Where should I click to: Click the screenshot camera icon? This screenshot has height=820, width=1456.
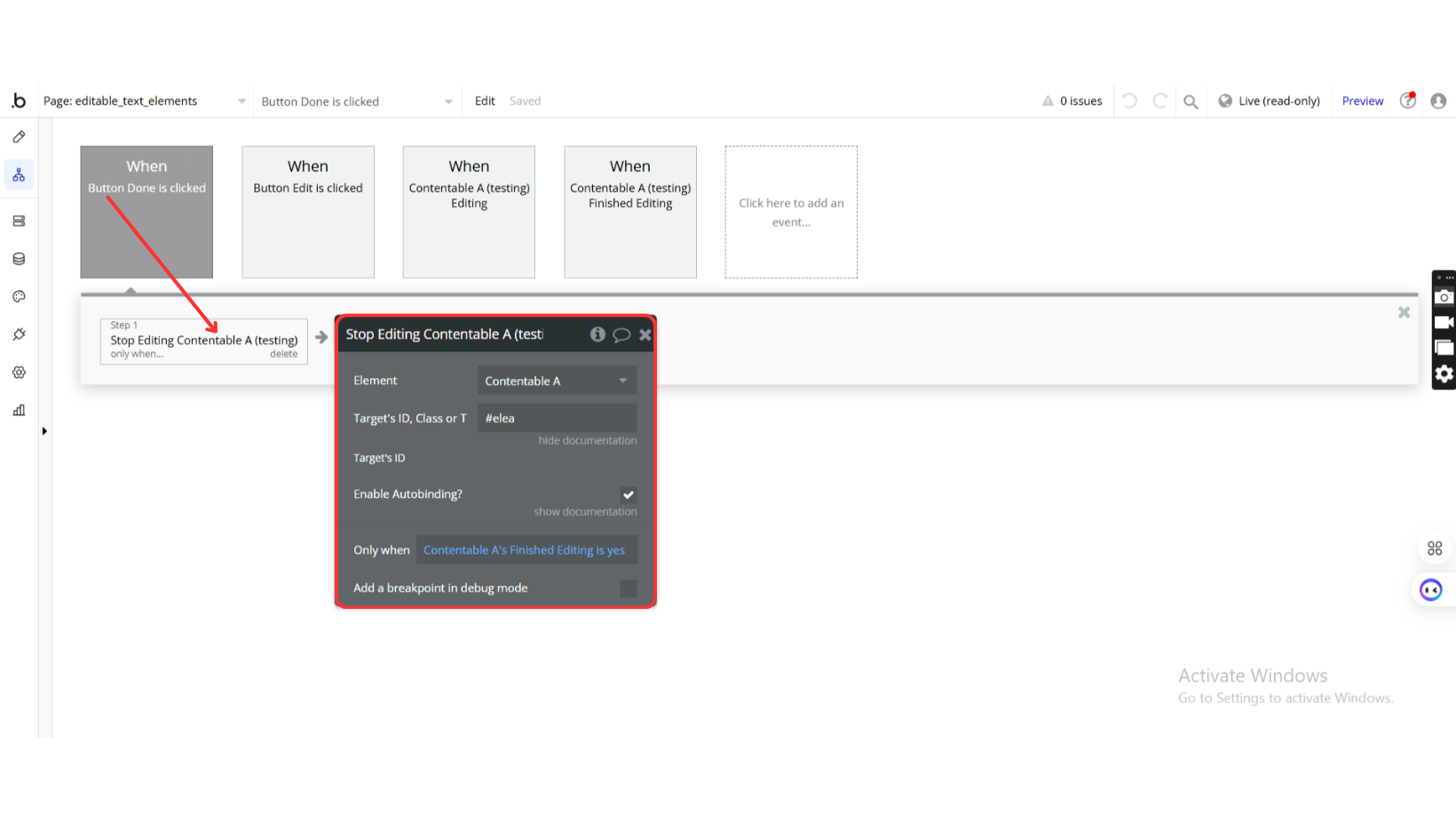click(1444, 297)
